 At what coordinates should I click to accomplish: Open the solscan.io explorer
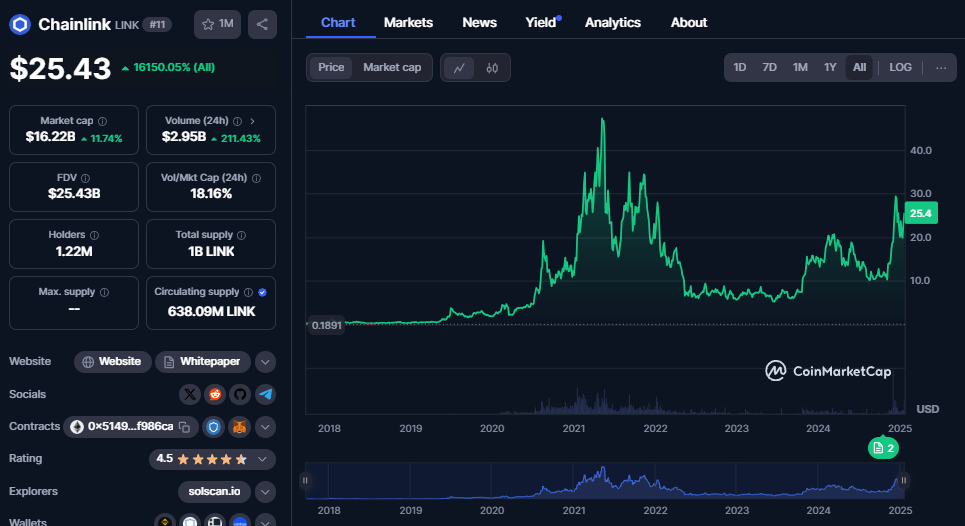(x=214, y=492)
